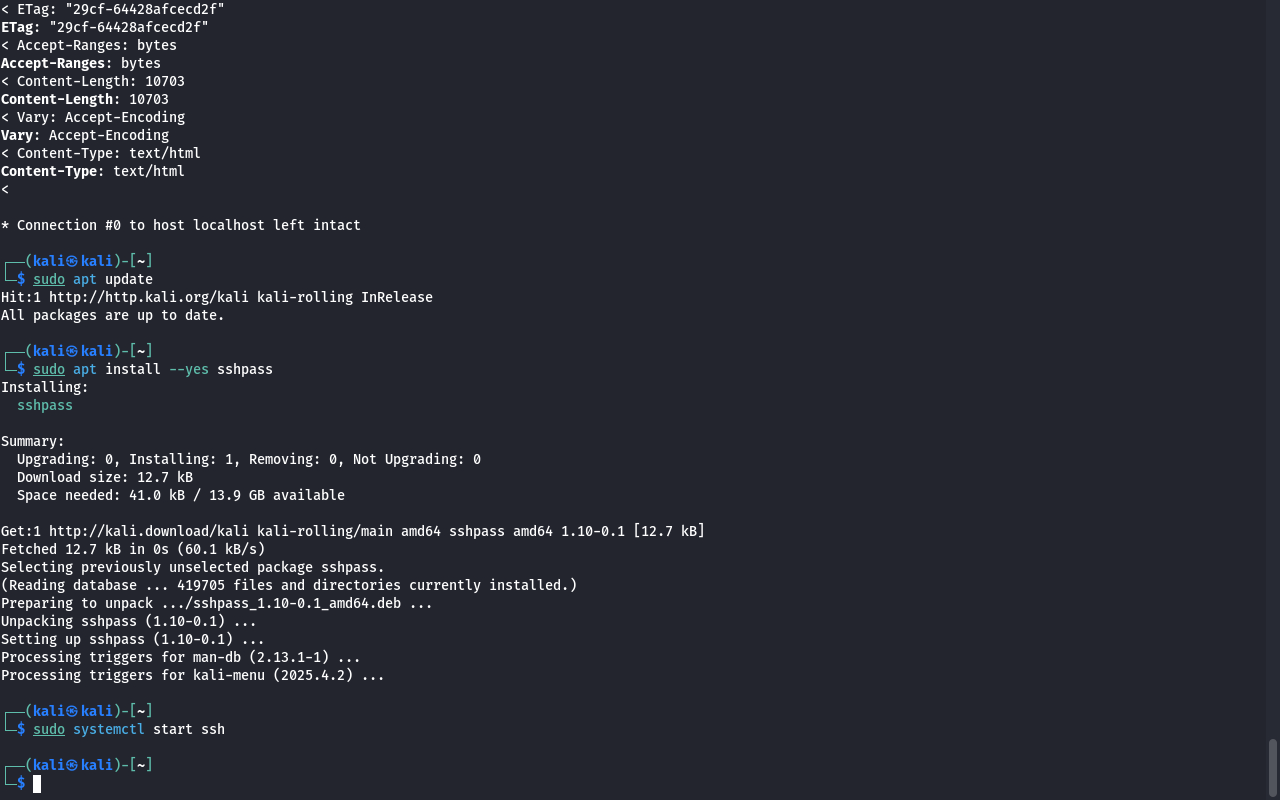Click the 'systemctl' word in last command
The height and width of the screenshot is (800, 1280).
(108, 729)
